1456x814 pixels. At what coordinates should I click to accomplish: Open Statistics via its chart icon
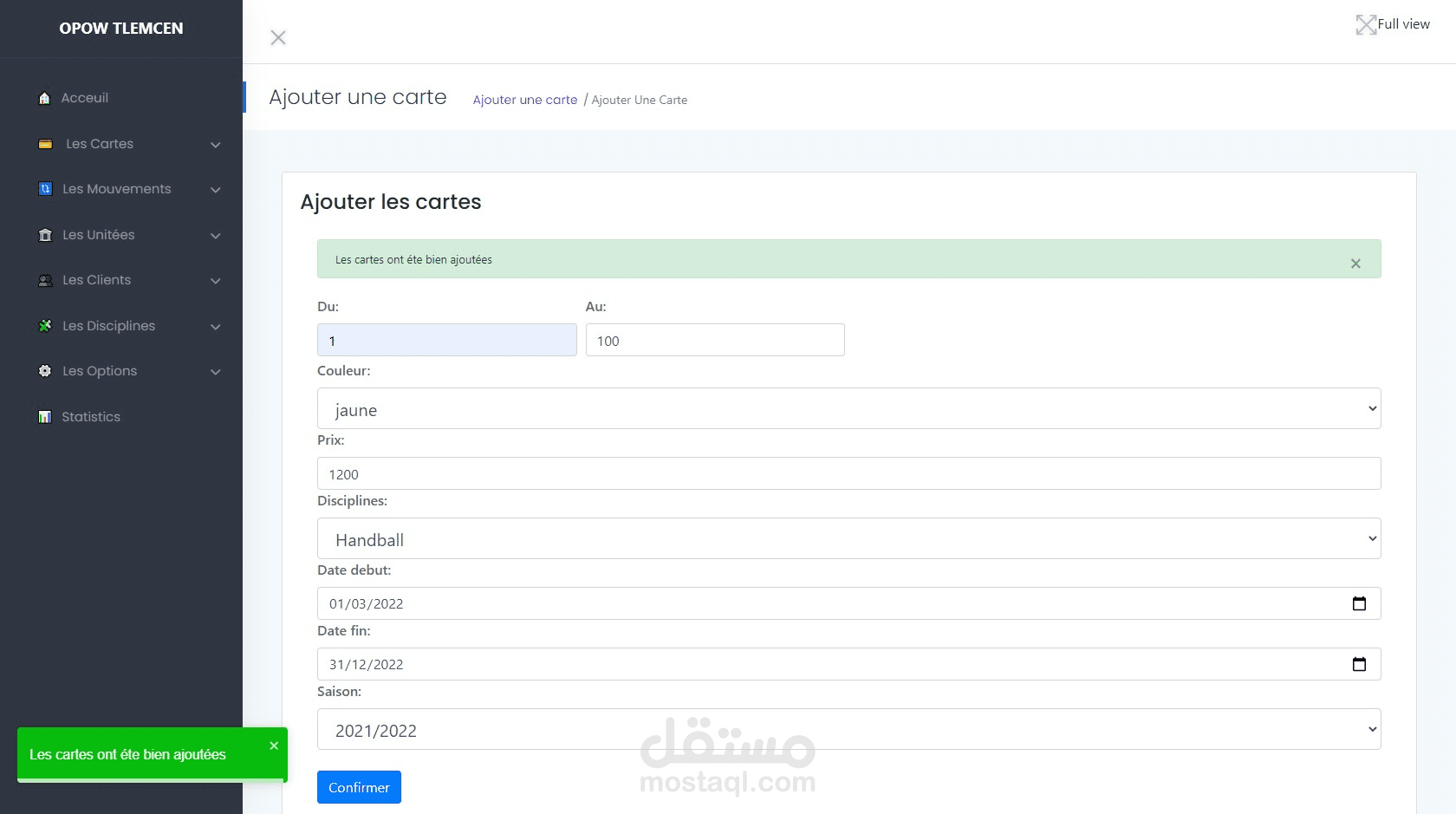[44, 416]
